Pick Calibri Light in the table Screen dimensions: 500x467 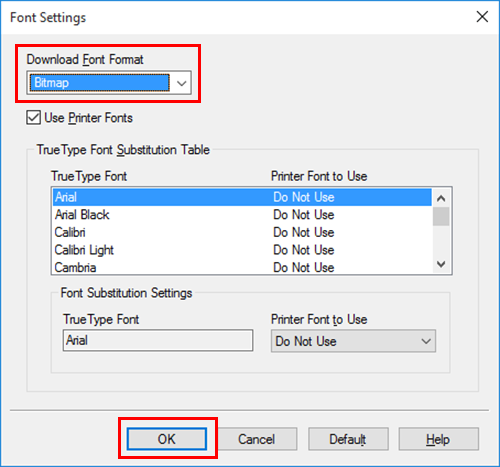pos(242,250)
